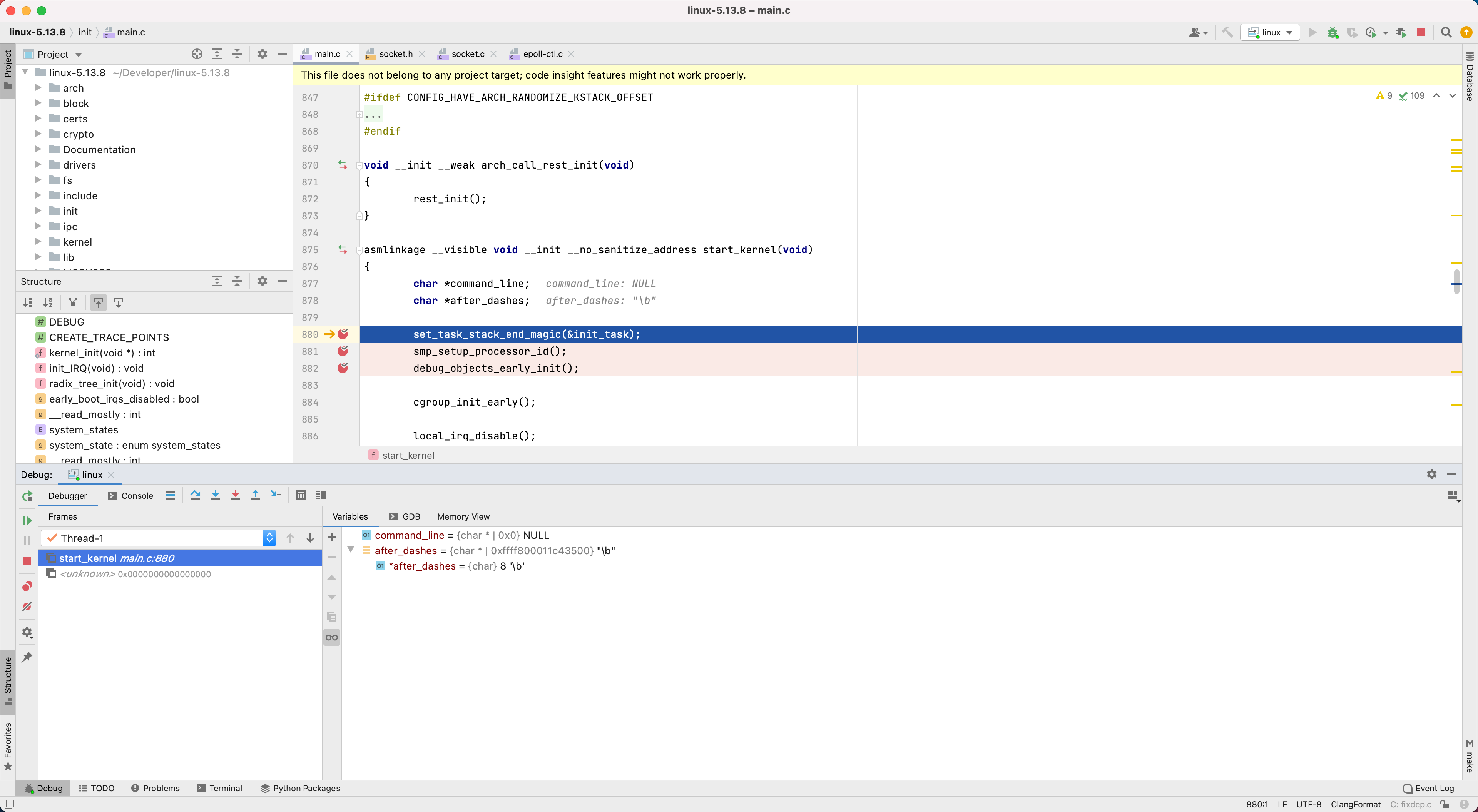Image resolution: width=1478 pixels, height=812 pixels.
Task: Click the Step Into debugger icon
Action: (215, 495)
